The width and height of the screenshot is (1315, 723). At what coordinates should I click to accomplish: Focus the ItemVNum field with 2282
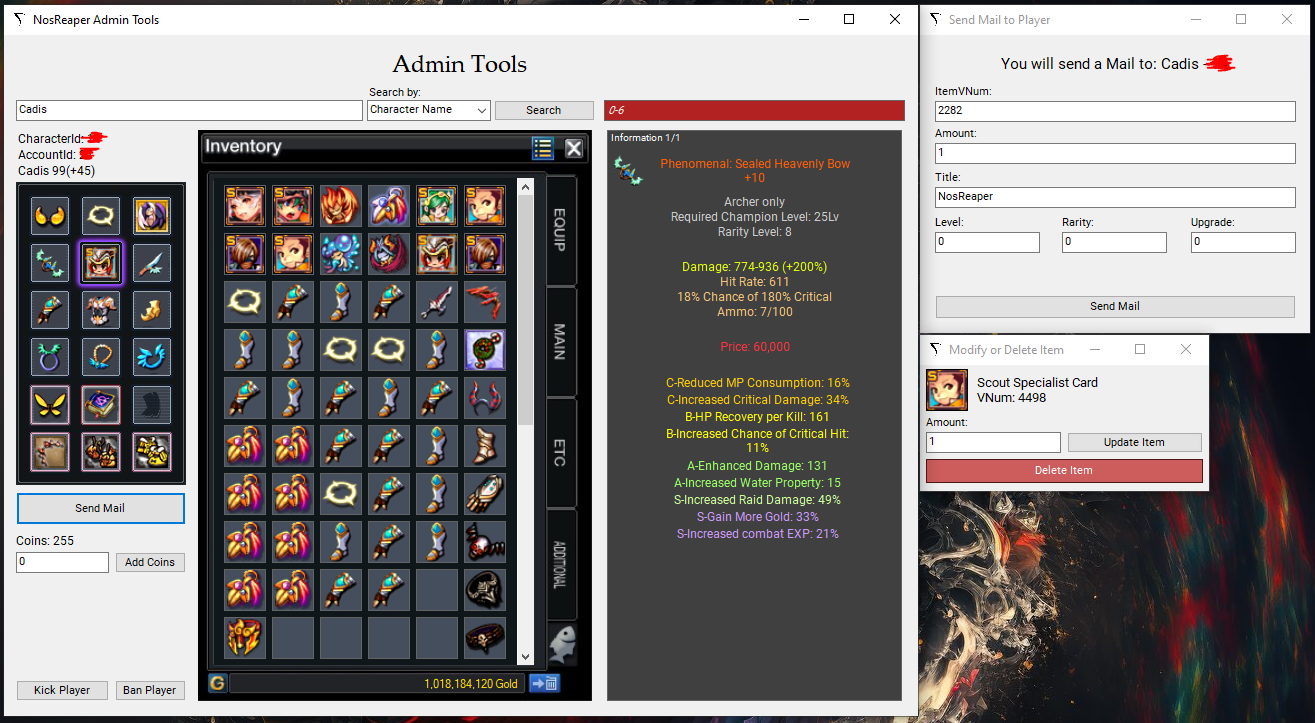pyautogui.click(x=1115, y=110)
